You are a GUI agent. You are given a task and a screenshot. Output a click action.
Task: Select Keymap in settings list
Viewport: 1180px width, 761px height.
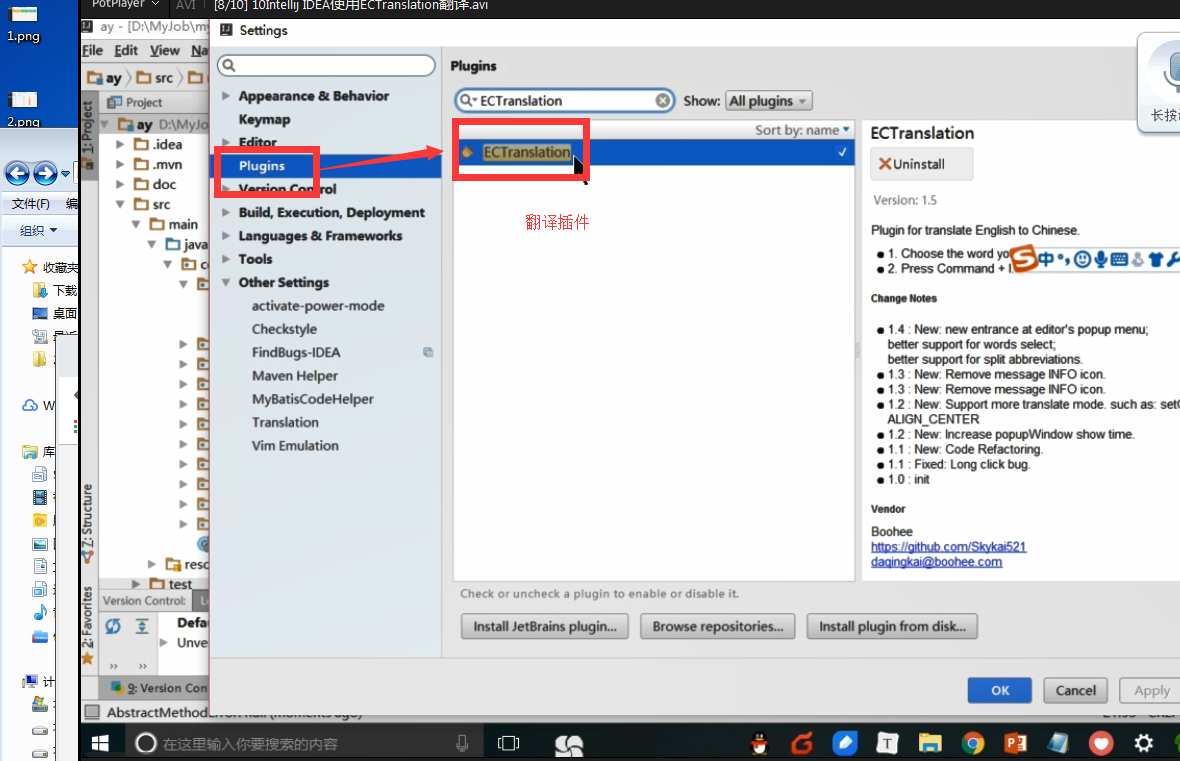(264, 119)
